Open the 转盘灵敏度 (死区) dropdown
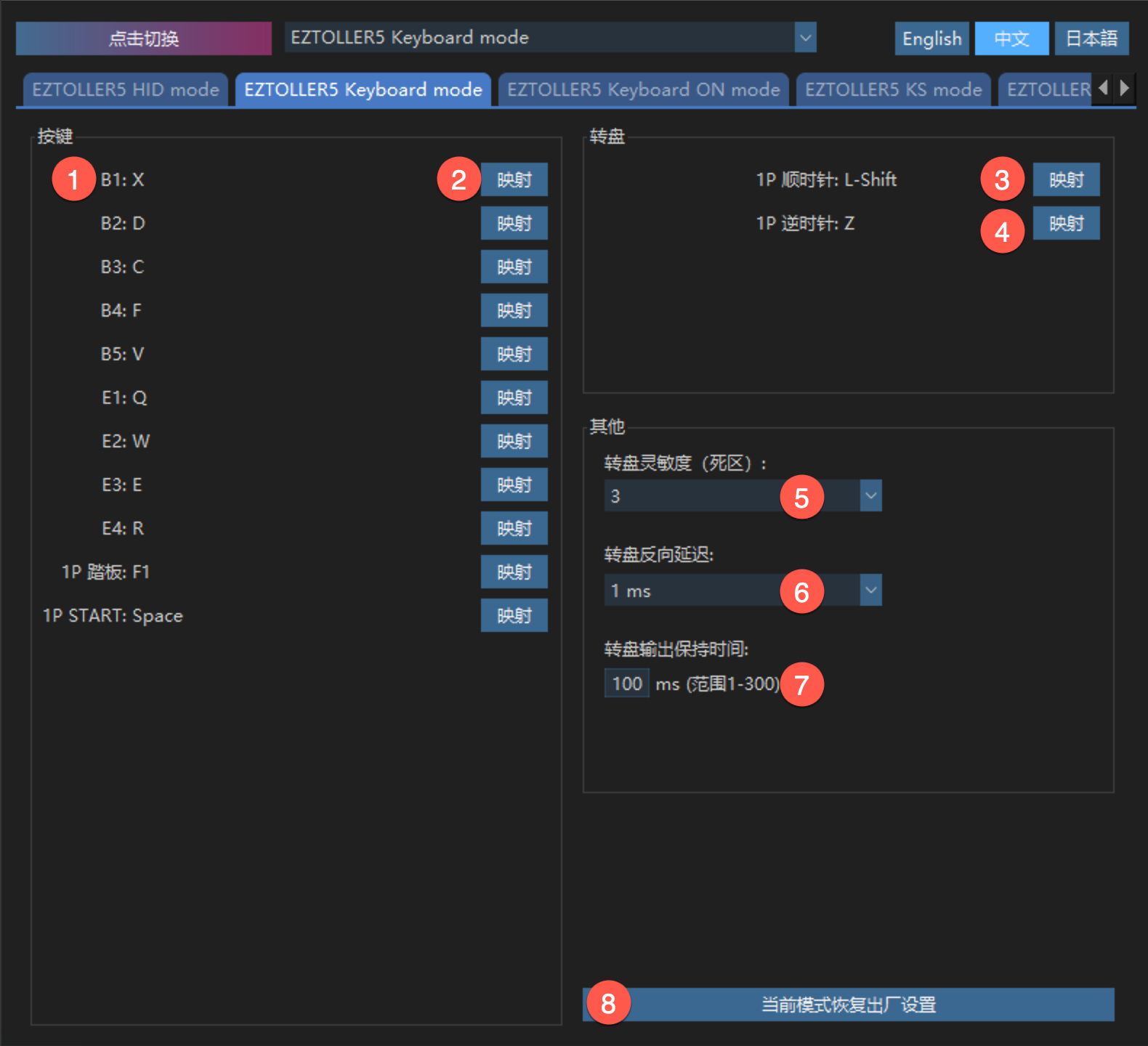The width and height of the screenshot is (1148, 1046). click(743, 495)
